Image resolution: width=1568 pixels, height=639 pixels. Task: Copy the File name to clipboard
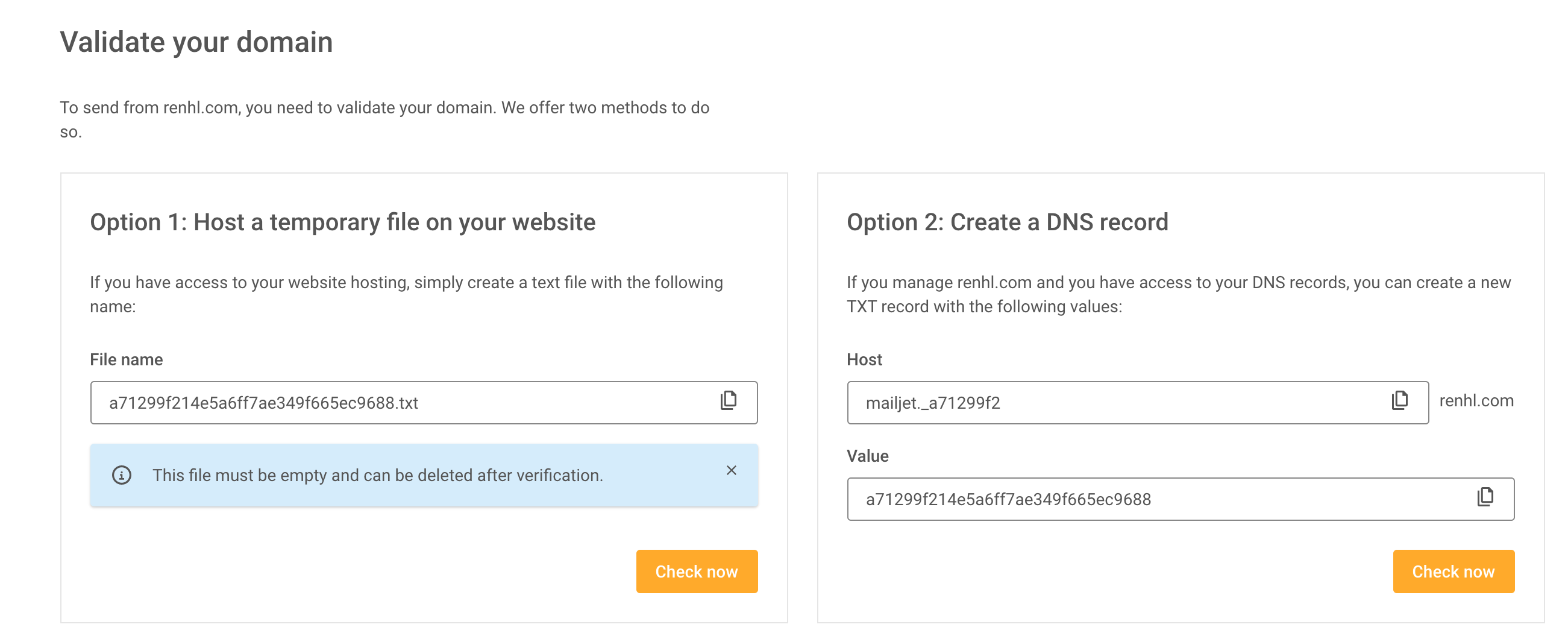(x=729, y=401)
